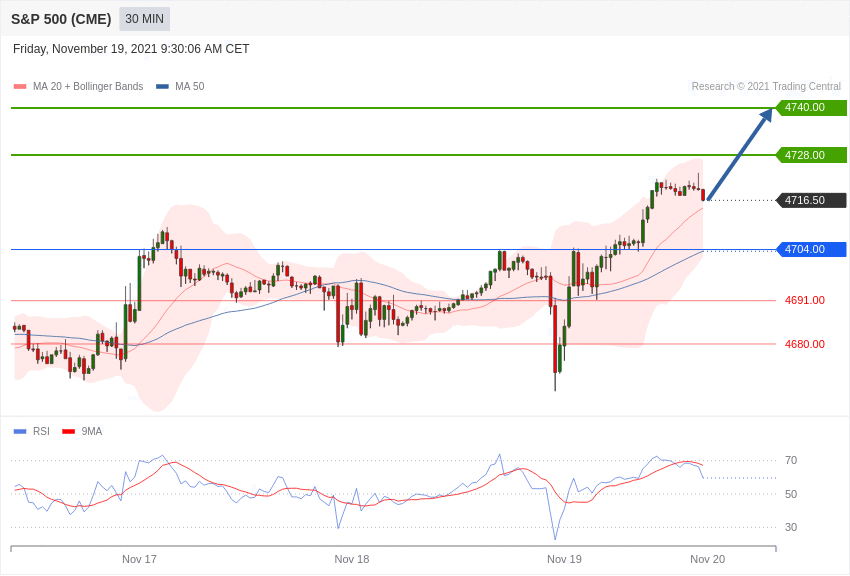Click the blue forecast arrow head
The height and width of the screenshot is (576, 850).
[766, 115]
